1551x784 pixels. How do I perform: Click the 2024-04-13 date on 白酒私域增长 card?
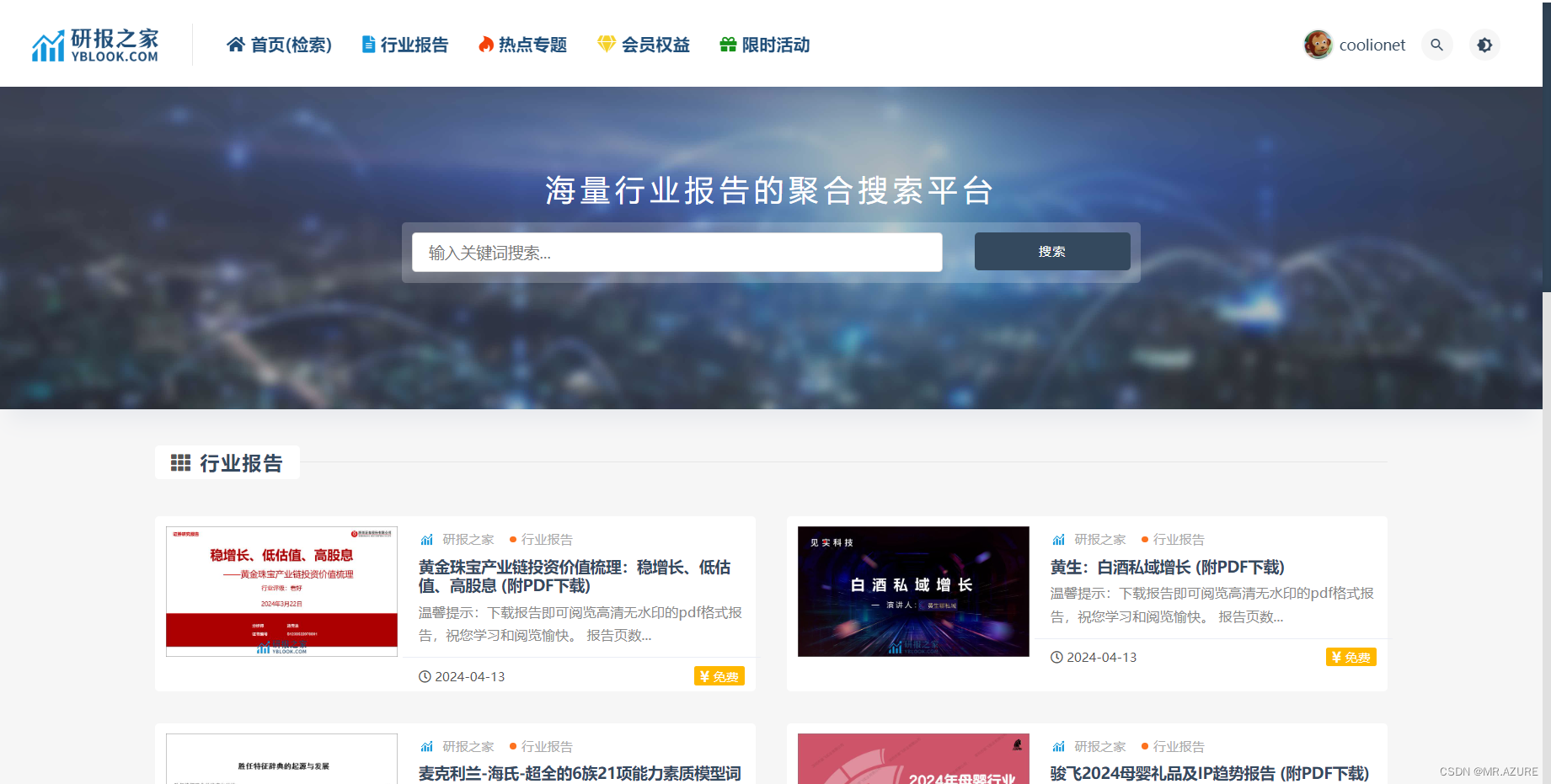click(x=1094, y=657)
